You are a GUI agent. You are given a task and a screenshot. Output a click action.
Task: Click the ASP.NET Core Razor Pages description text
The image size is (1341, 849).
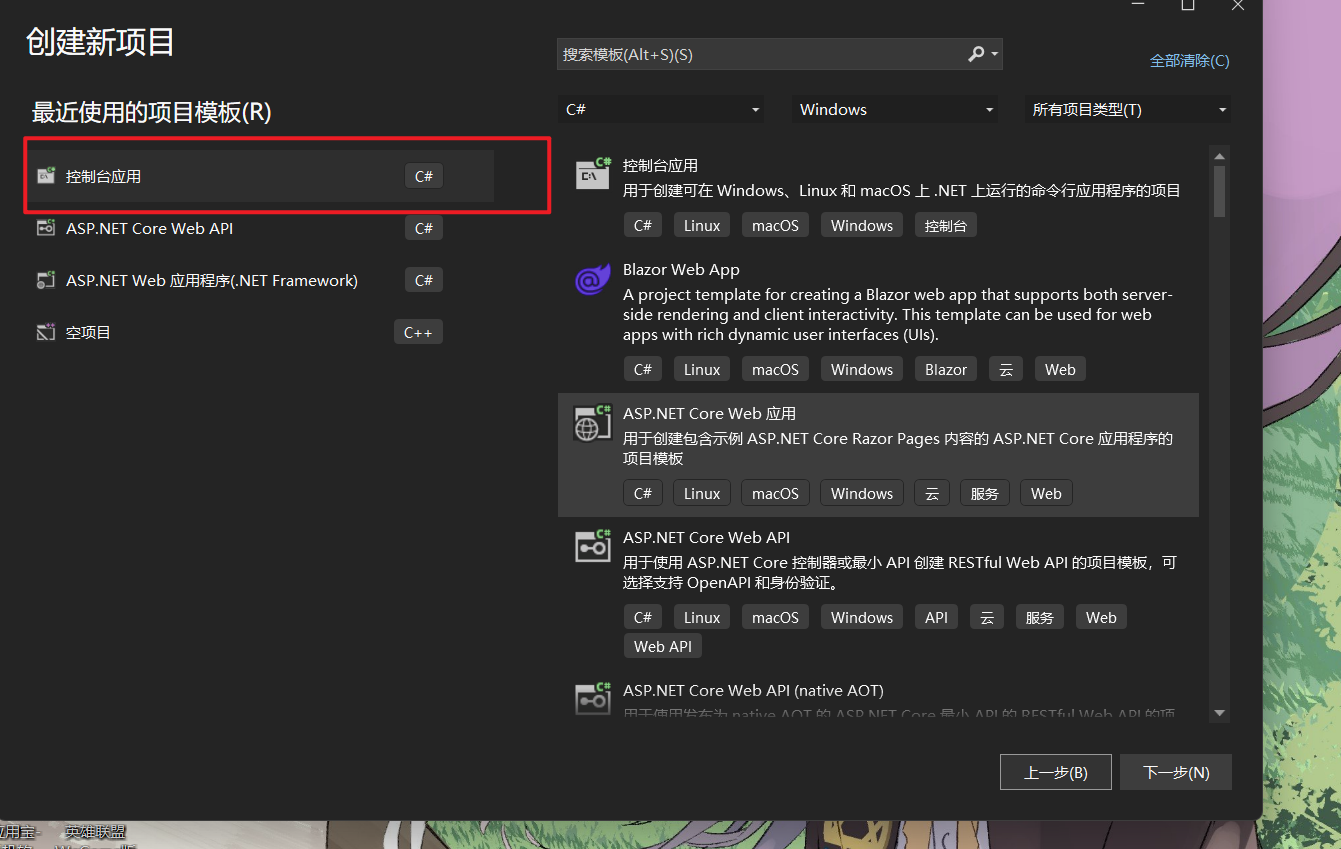pos(898,448)
